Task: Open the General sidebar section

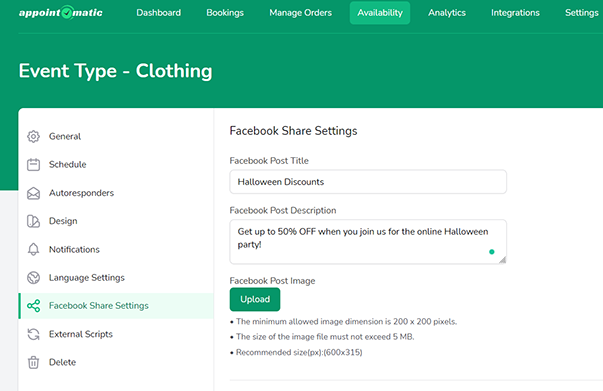Action: pyautogui.click(x=116, y=136)
